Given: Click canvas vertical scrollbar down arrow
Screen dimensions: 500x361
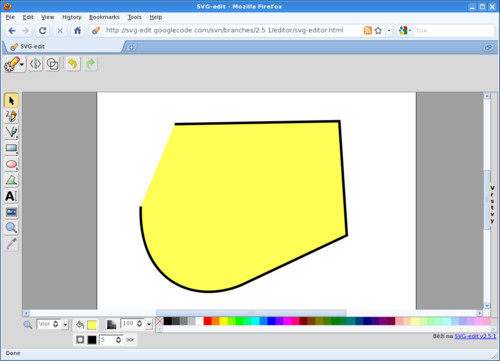Looking at the screenshot, I should coord(487,306).
